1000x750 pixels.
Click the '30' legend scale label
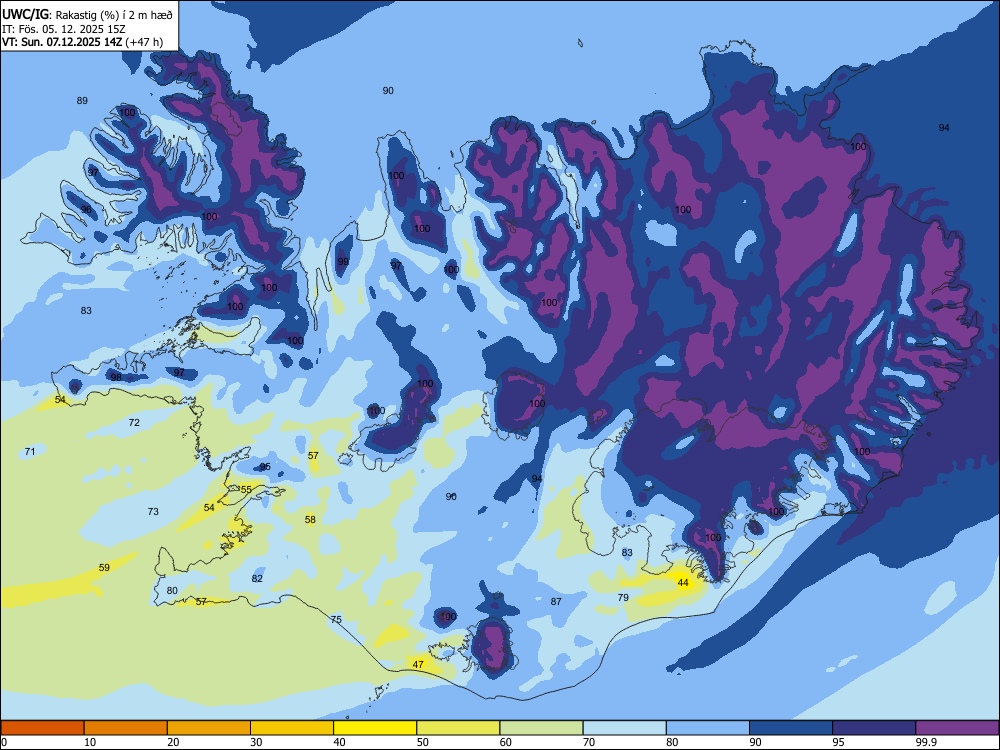pos(256,742)
